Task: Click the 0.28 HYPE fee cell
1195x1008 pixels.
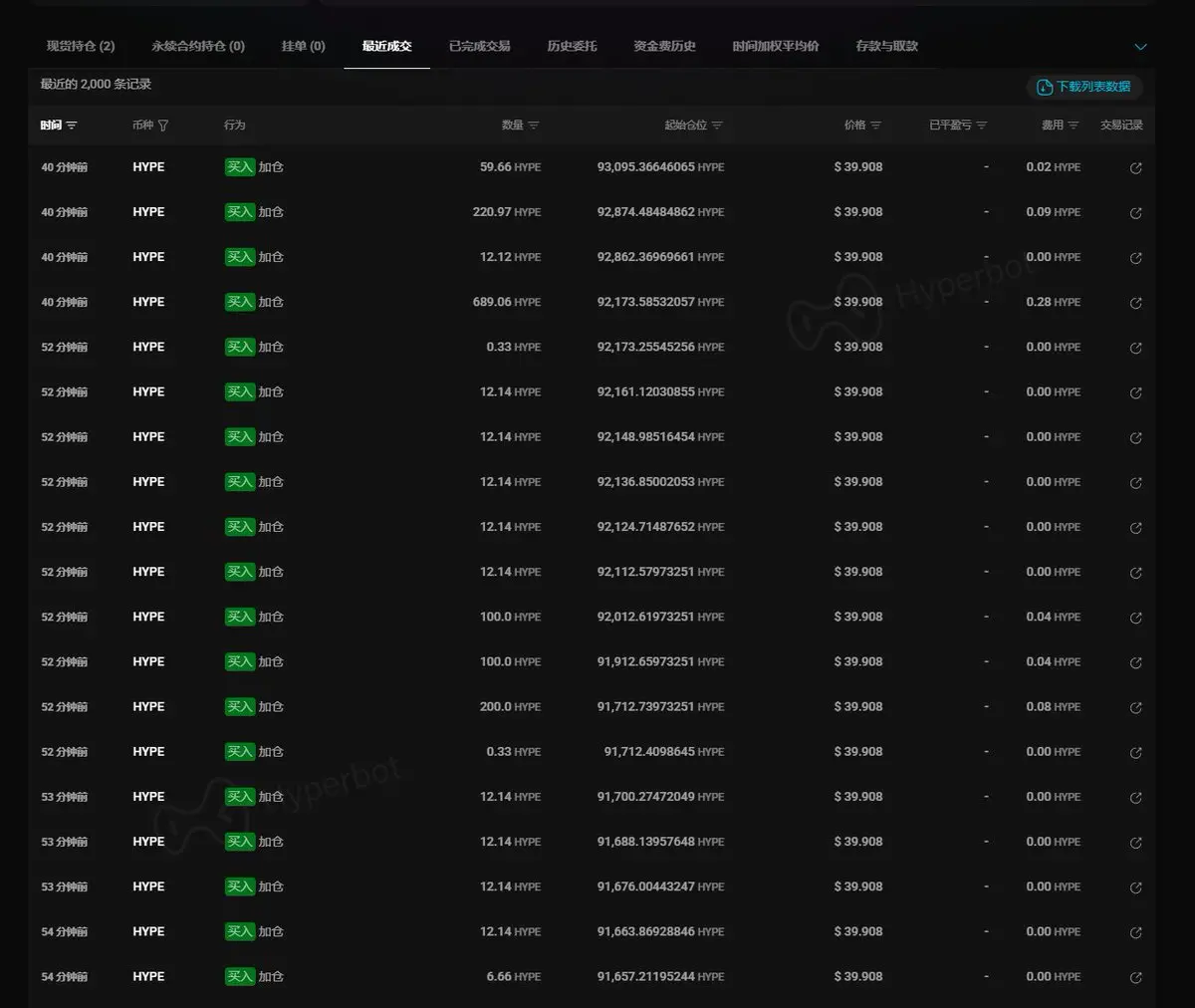Action: (1054, 302)
